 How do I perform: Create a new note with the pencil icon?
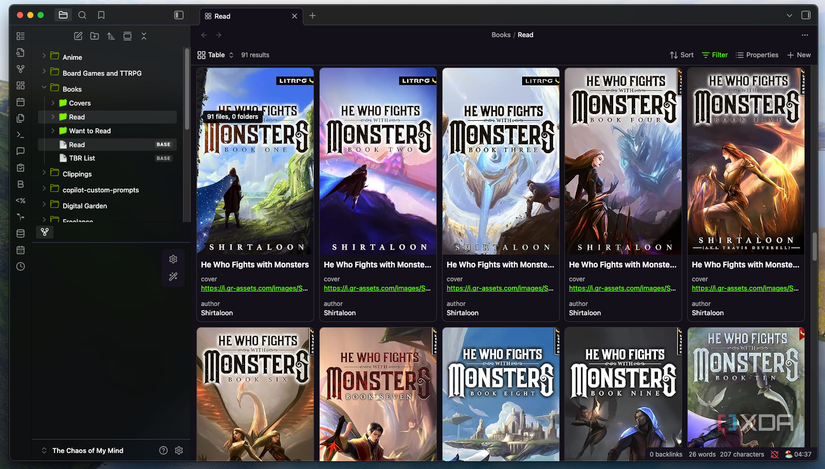(78, 36)
